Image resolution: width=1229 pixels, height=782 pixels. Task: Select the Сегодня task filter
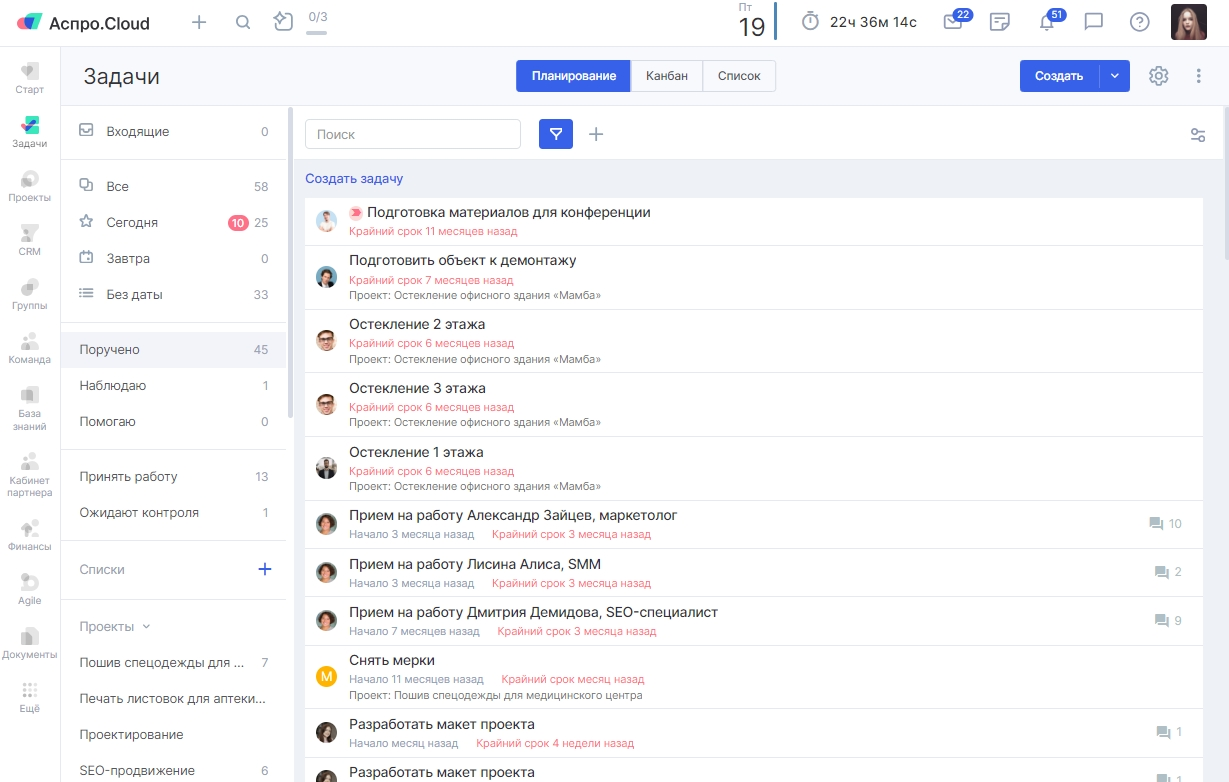(x=132, y=223)
